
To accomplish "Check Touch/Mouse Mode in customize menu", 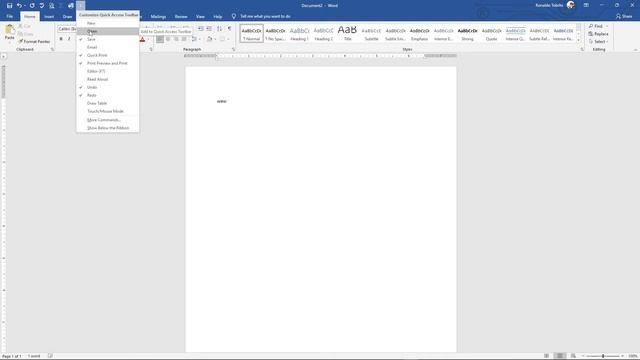I will point(108,111).
